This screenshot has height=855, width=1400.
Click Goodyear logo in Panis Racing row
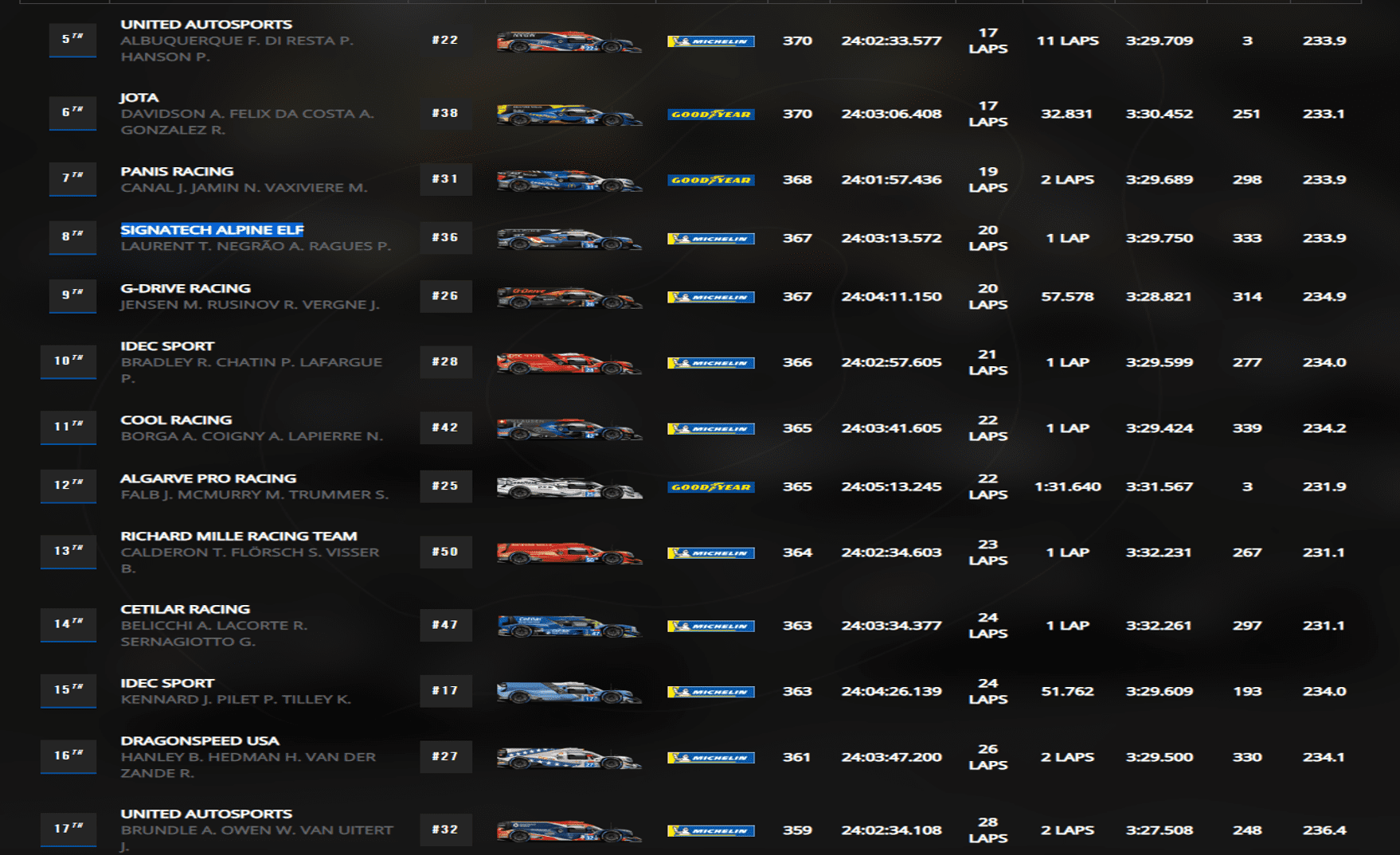[x=710, y=181]
